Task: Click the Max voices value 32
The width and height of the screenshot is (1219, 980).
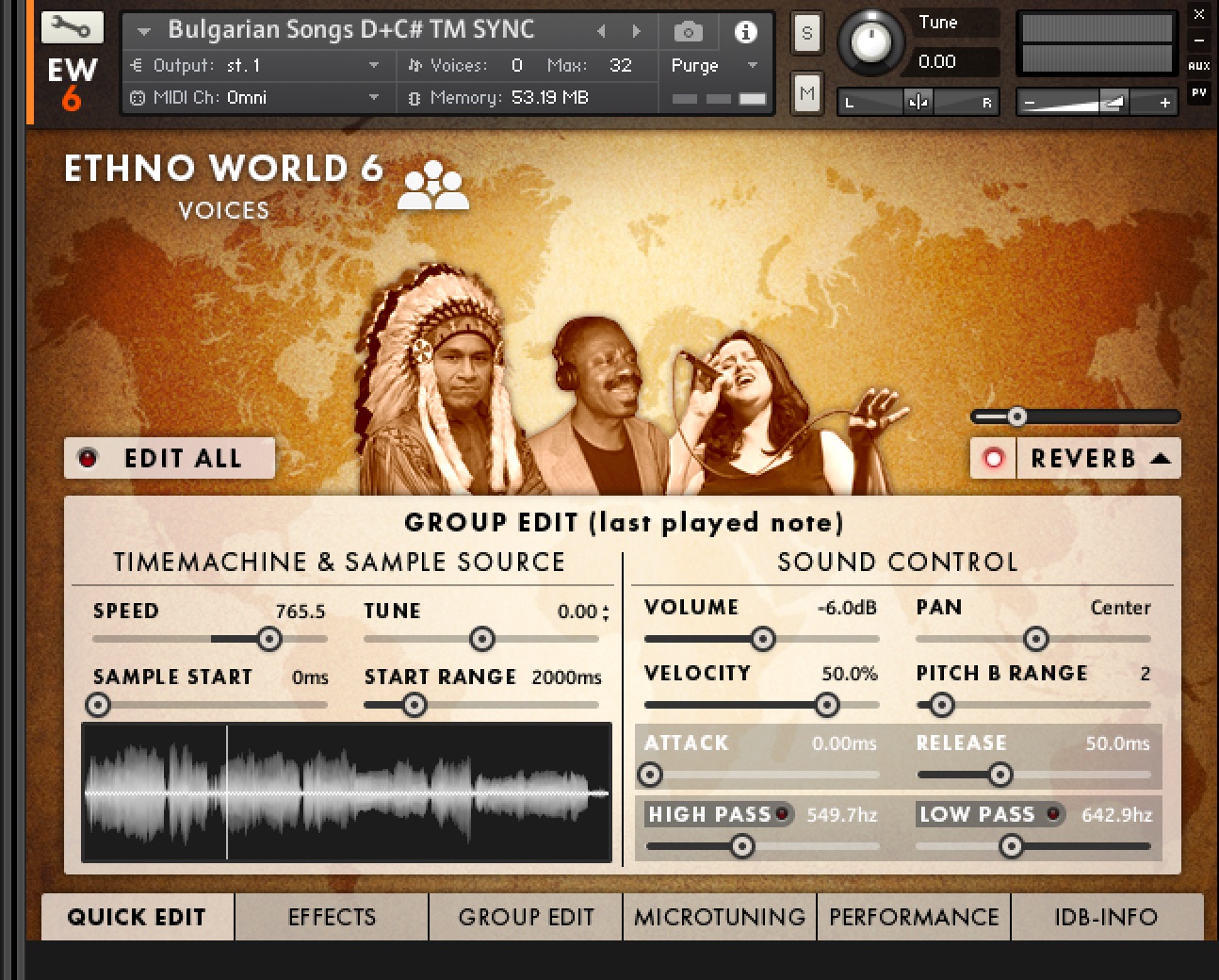Action: coord(621,65)
